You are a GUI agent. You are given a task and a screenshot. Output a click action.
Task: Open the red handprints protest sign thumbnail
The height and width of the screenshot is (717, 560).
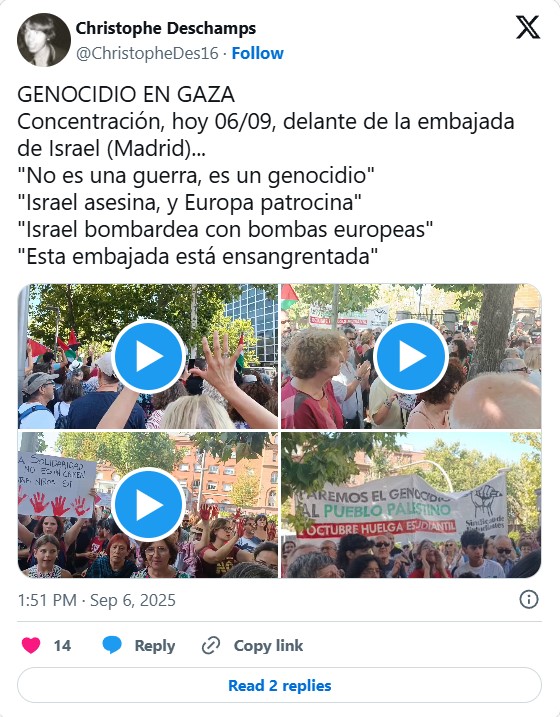[x=148, y=505]
